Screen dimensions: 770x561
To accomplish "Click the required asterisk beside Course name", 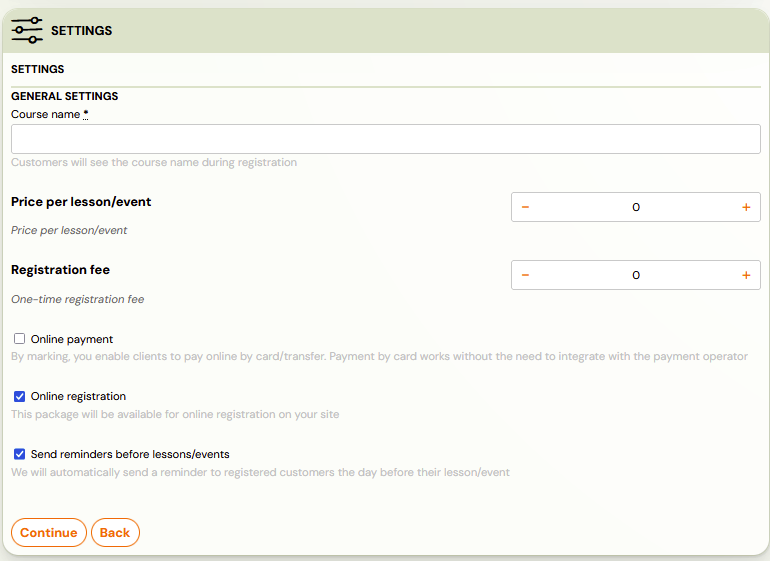I will pos(85,114).
